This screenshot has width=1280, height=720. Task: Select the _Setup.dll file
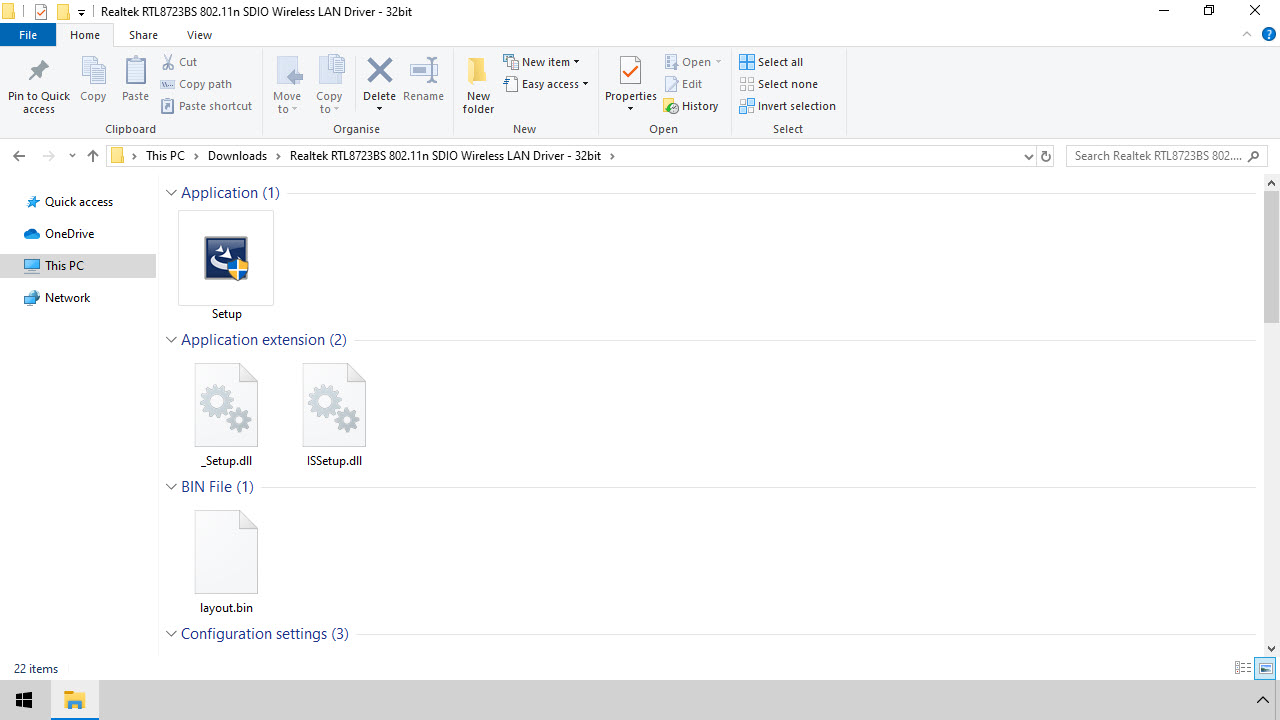[x=226, y=415]
